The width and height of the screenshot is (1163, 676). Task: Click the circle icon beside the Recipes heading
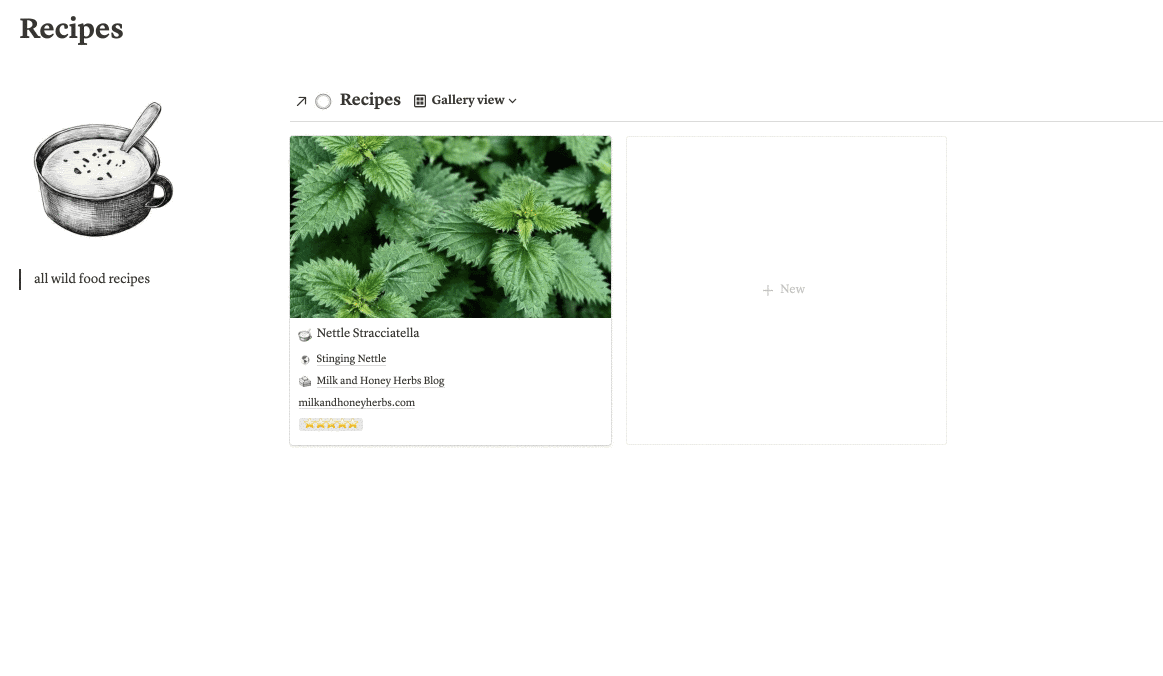tap(323, 101)
